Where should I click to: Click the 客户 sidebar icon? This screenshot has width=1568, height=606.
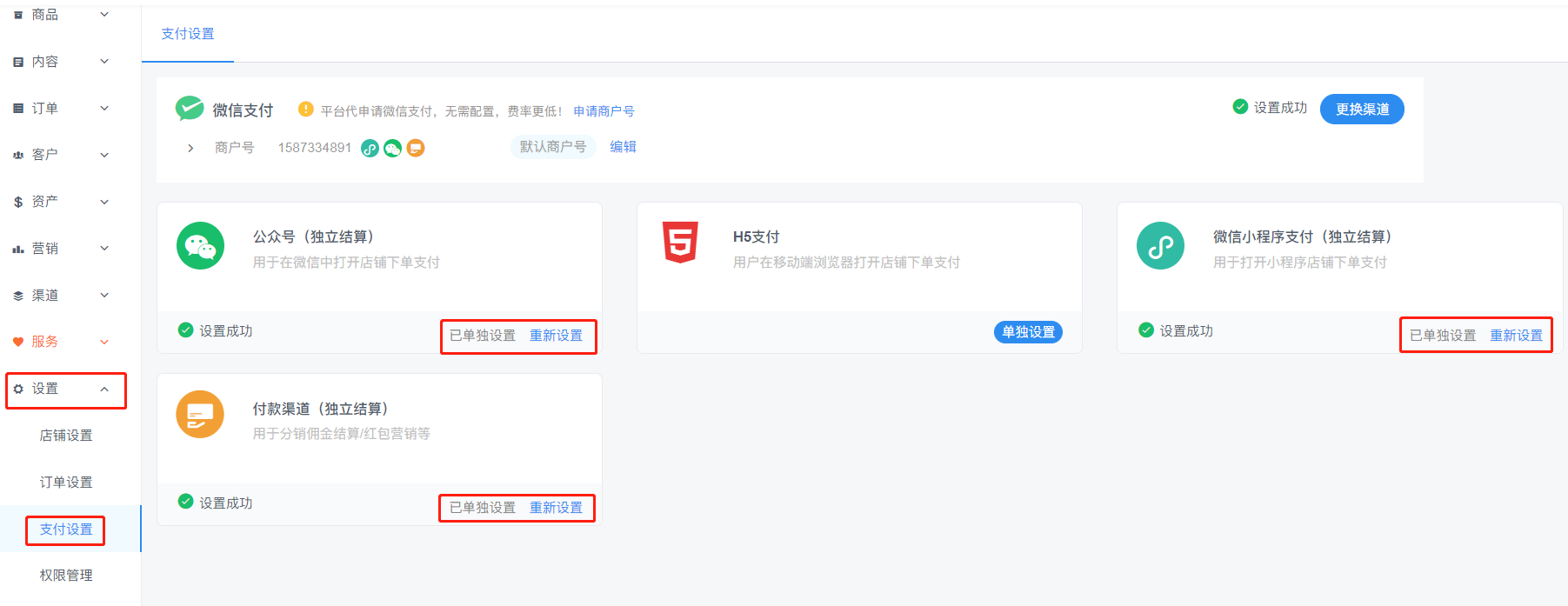(18, 155)
